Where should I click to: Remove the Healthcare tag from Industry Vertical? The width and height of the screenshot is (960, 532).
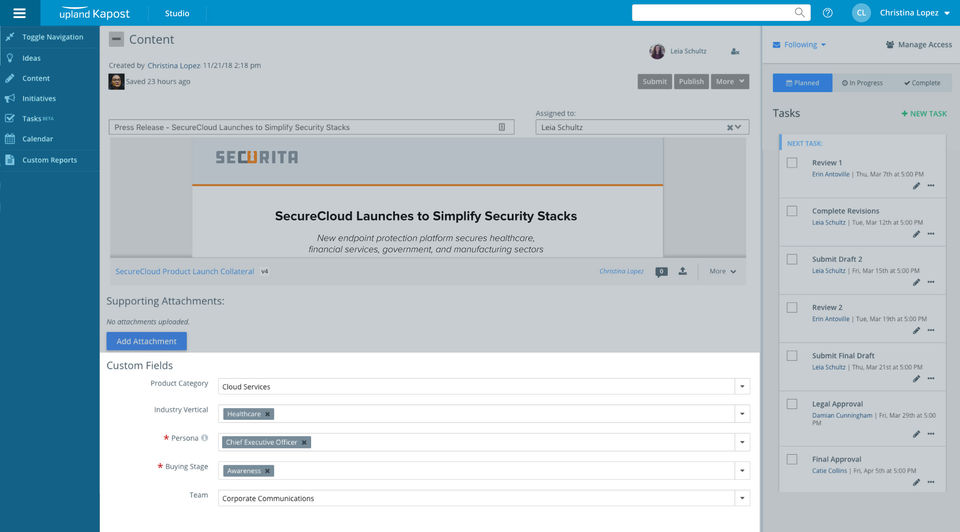click(x=267, y=414)
